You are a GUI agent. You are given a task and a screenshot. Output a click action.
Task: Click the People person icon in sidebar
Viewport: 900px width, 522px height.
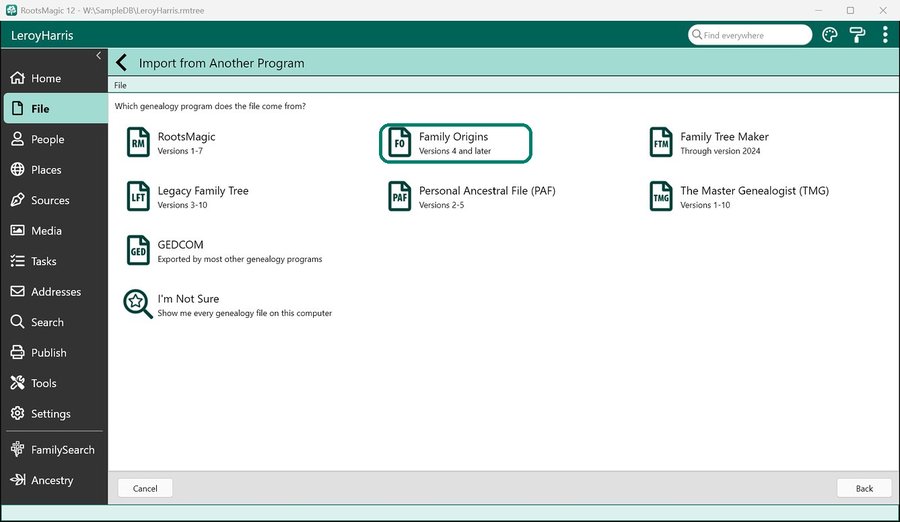click(18, 138)
